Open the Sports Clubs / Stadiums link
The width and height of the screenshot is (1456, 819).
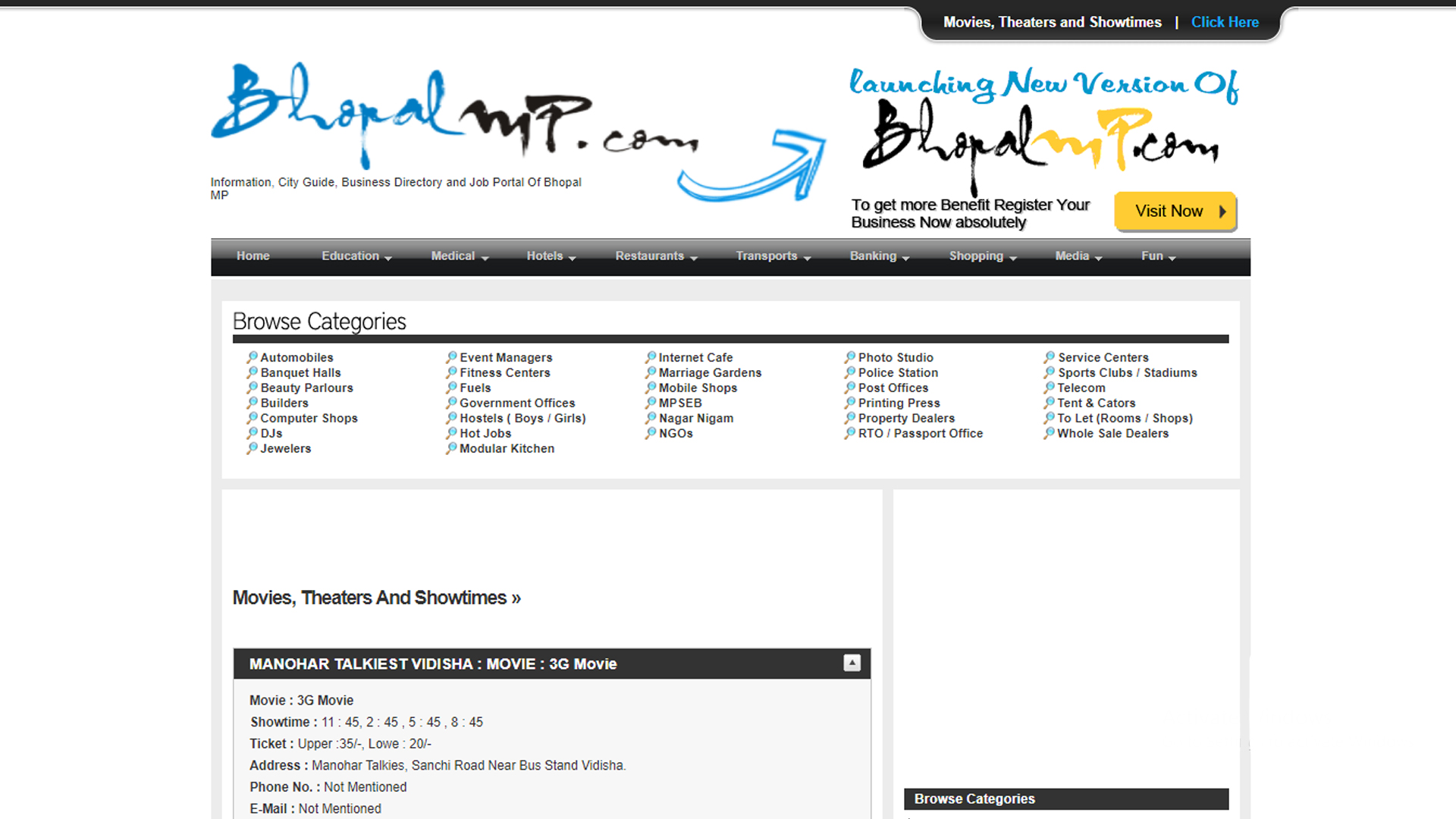click(1127, 372)
